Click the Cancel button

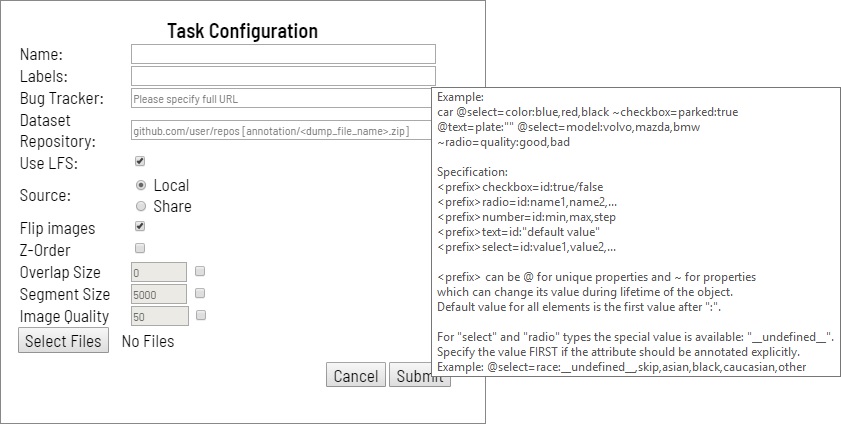(355, 376)
